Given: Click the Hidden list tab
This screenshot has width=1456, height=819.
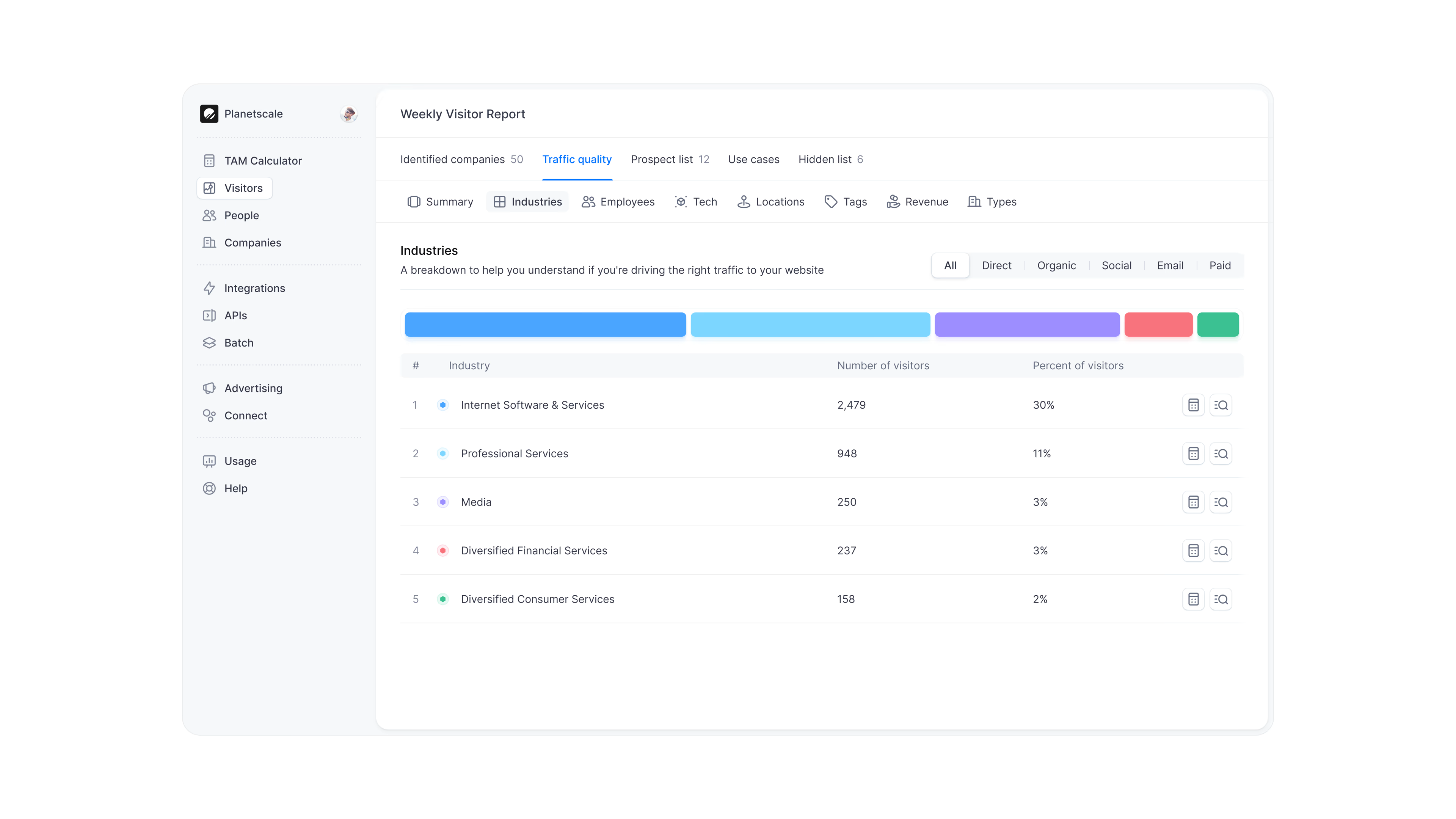Looking at the screenshot, I should click(830, 159).
